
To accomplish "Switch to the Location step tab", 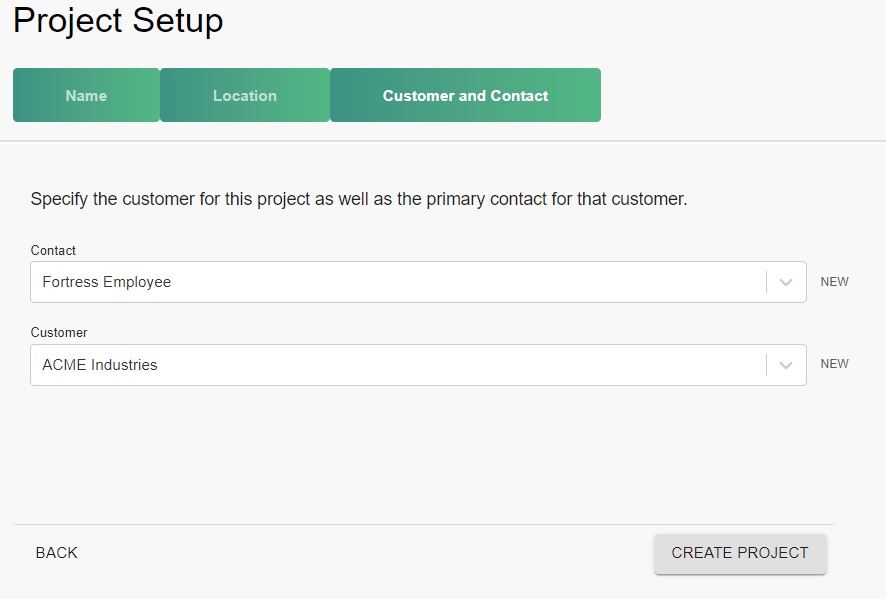I will pos(245,96).
